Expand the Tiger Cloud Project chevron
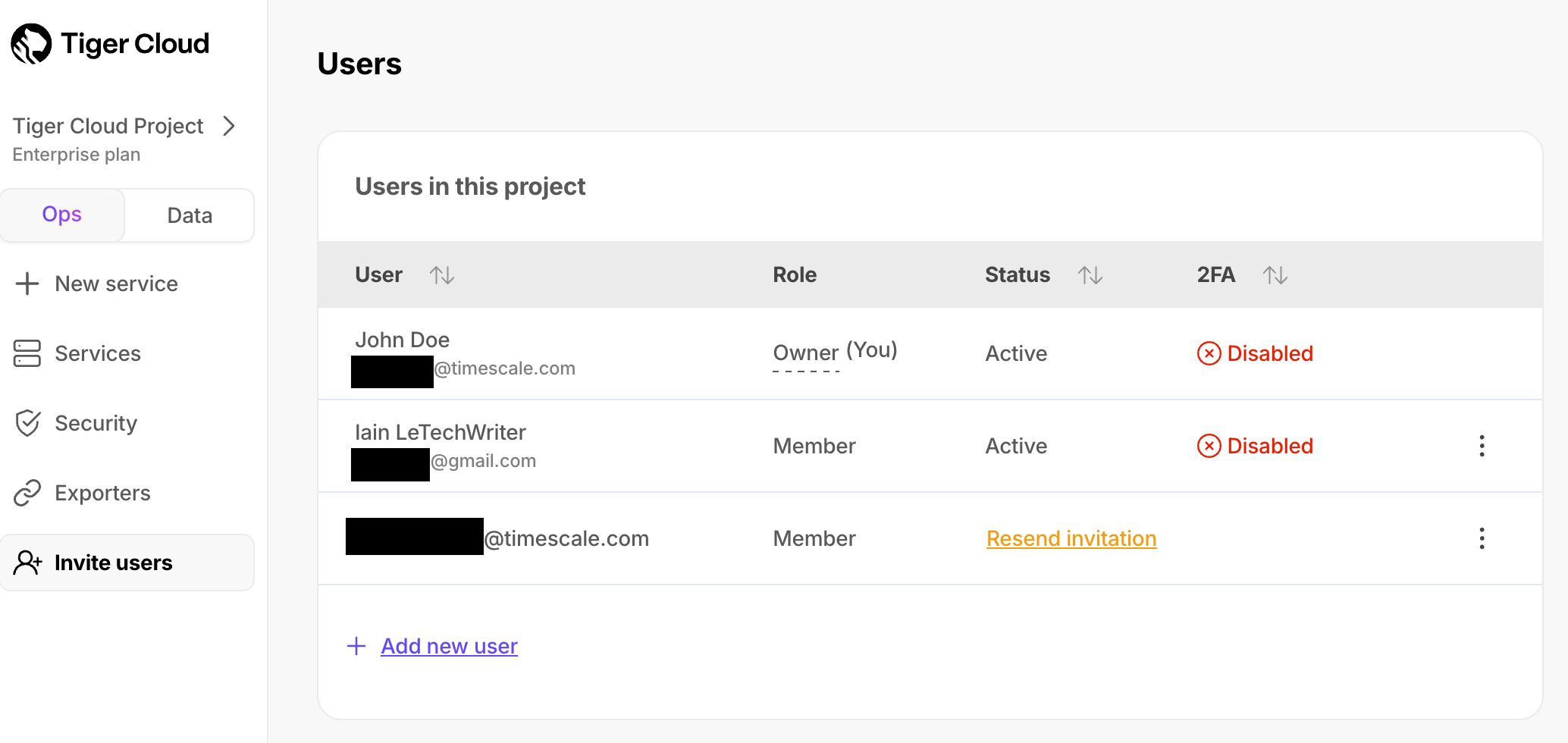 pyautogui.click(x=229, y=126)
